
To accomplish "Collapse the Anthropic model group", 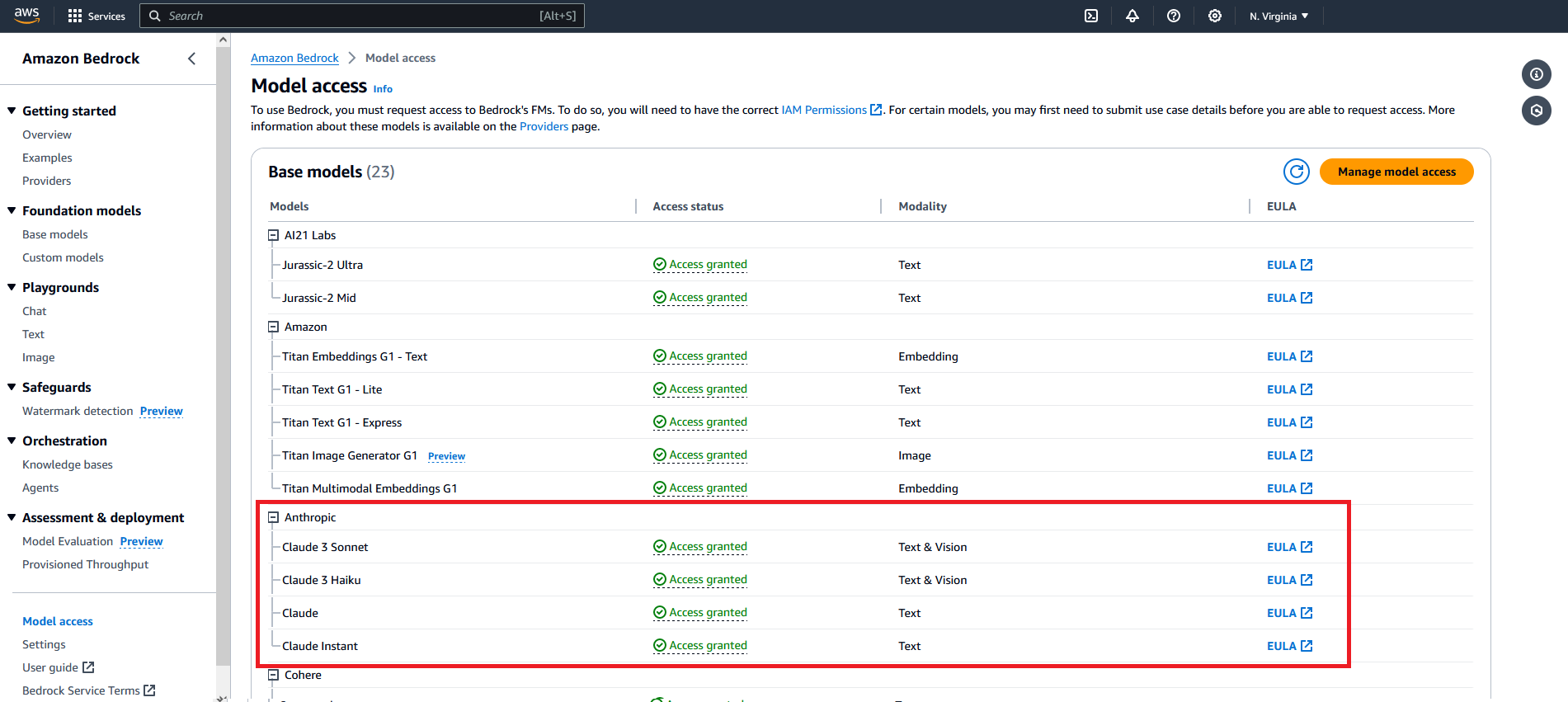I will (x=273, y=517).
